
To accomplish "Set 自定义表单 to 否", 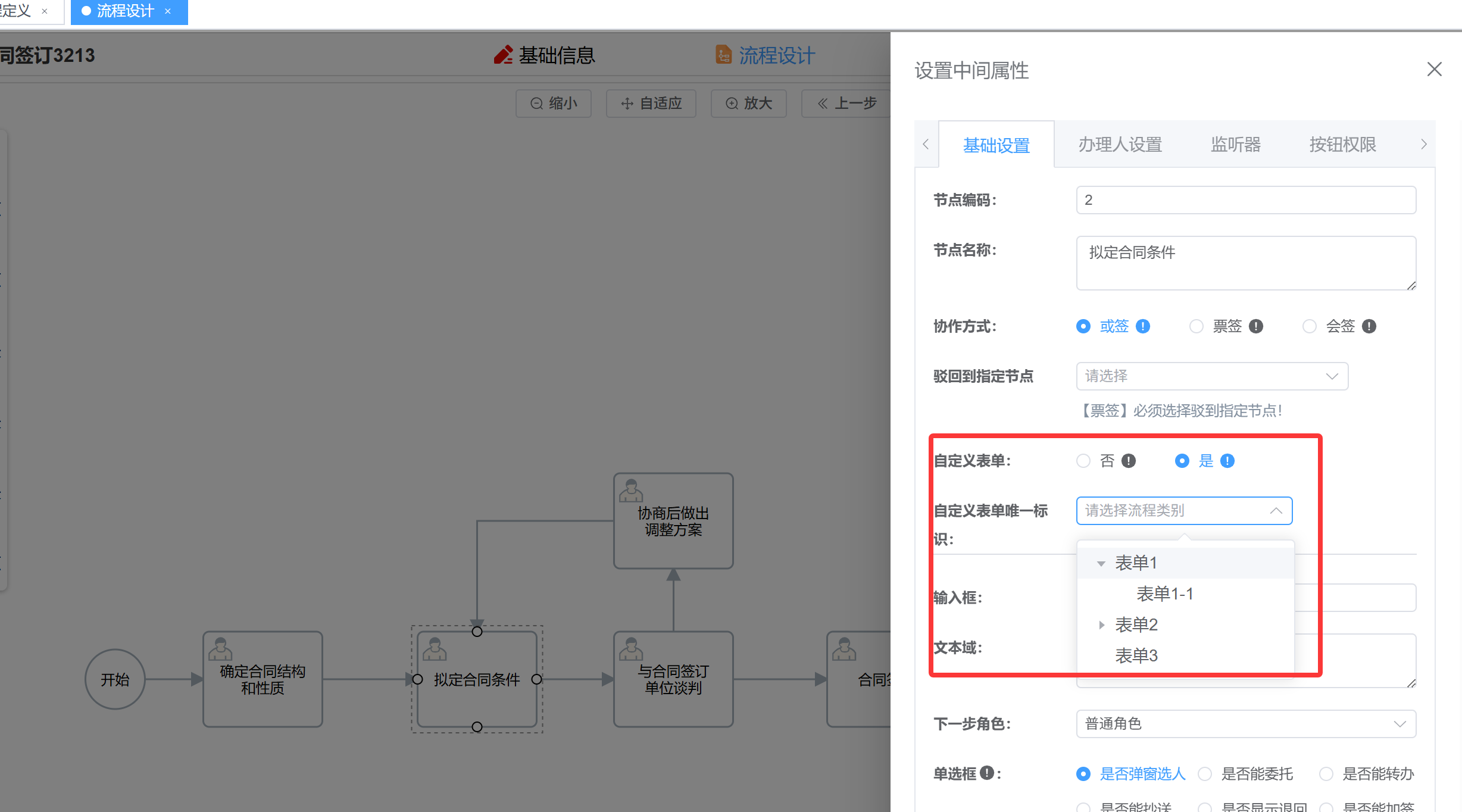I will [x=1083, y=461].
